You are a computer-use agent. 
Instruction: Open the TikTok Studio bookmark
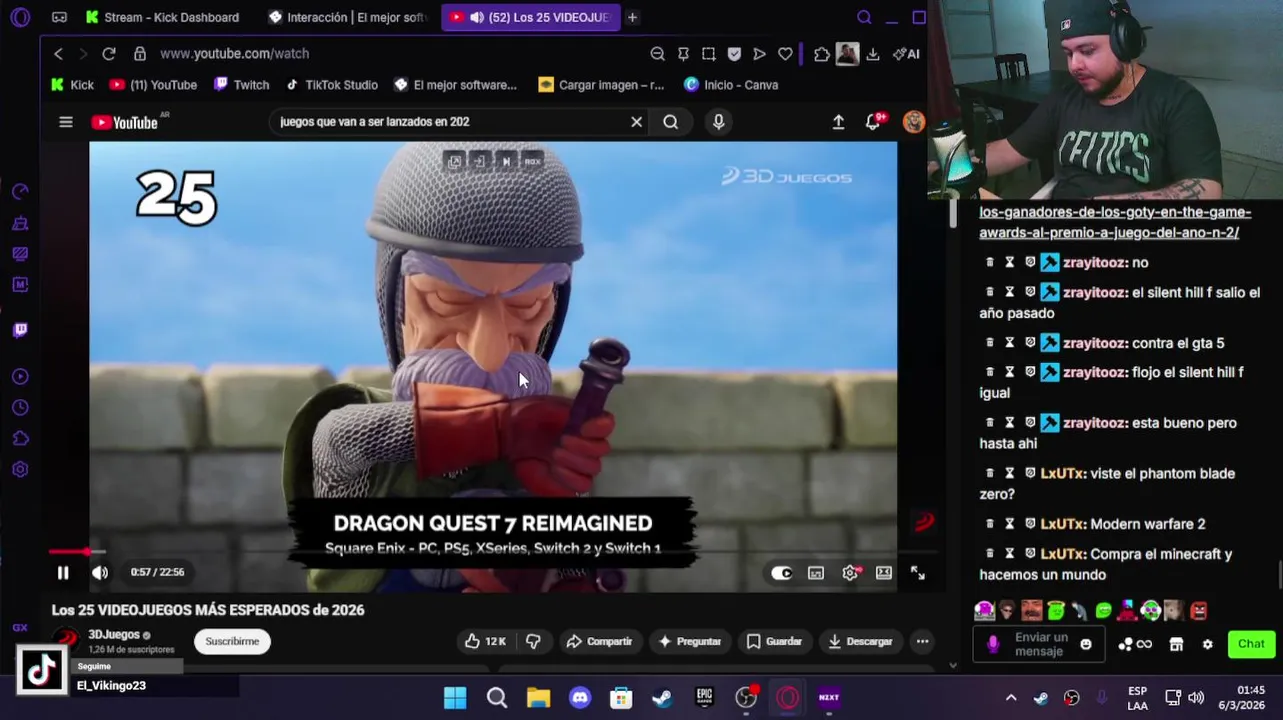coord(331,85)
